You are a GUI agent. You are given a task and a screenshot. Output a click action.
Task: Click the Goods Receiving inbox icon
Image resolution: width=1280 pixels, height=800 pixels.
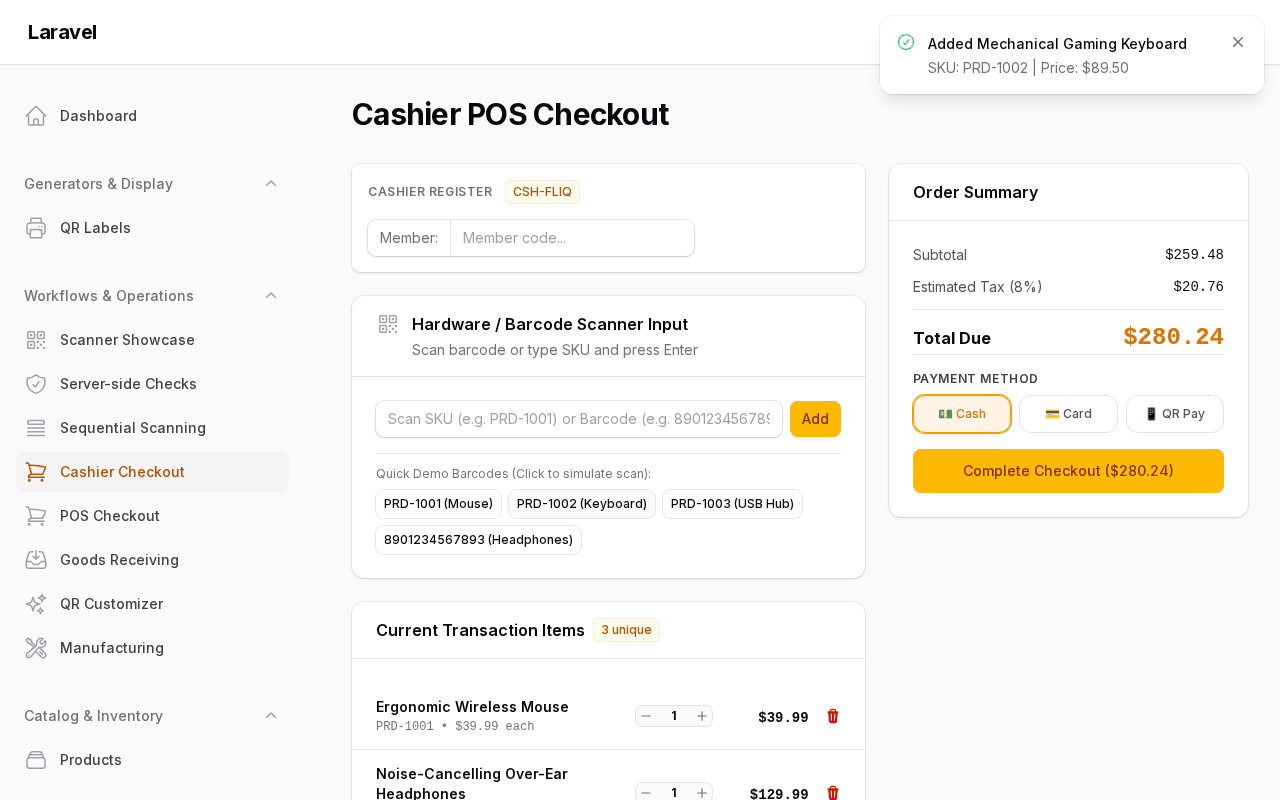[36, 560]
